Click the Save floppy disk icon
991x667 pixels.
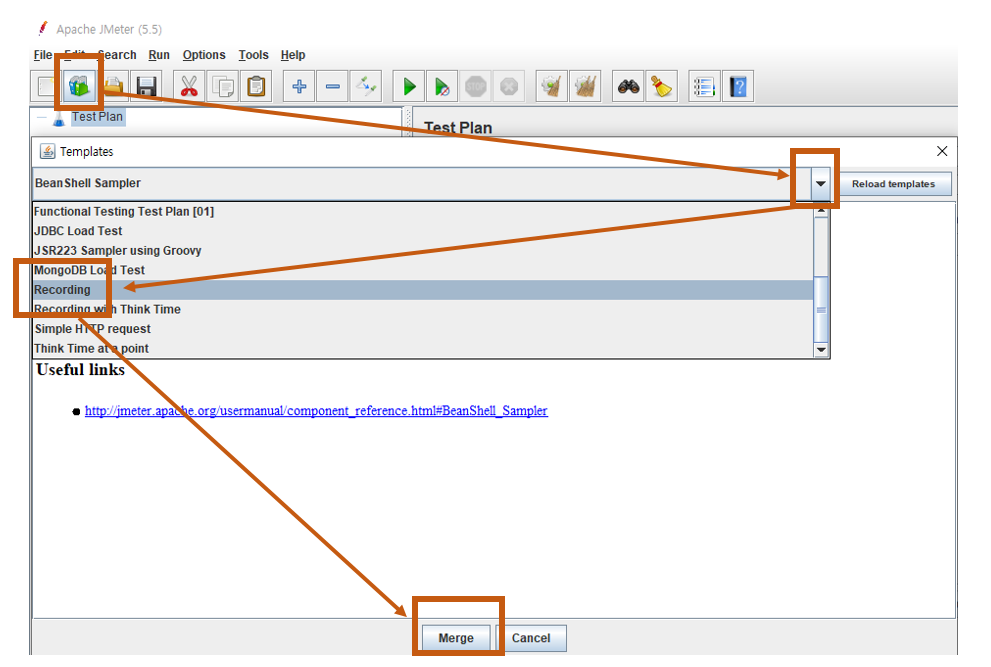click(147, 86)
